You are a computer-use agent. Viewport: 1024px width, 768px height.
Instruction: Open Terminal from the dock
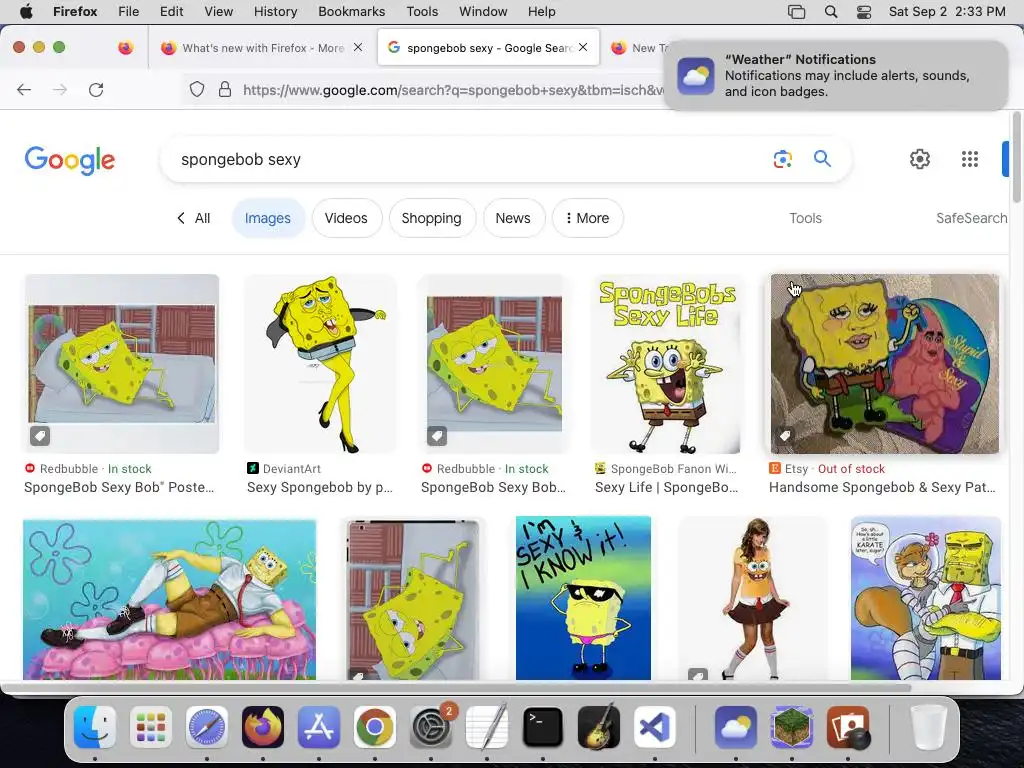coord(543,727)
